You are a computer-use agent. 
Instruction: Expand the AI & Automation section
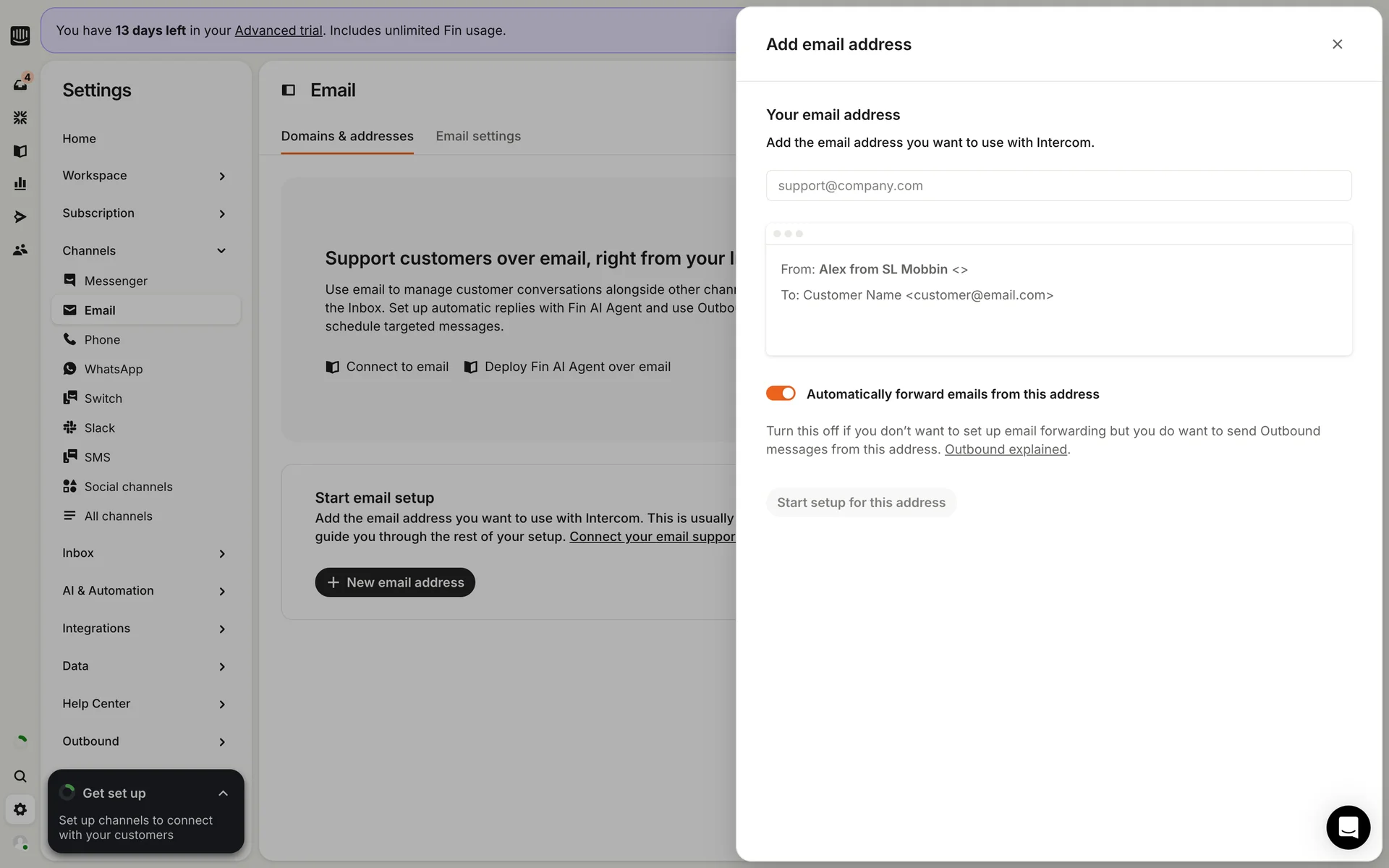point(145,591)
